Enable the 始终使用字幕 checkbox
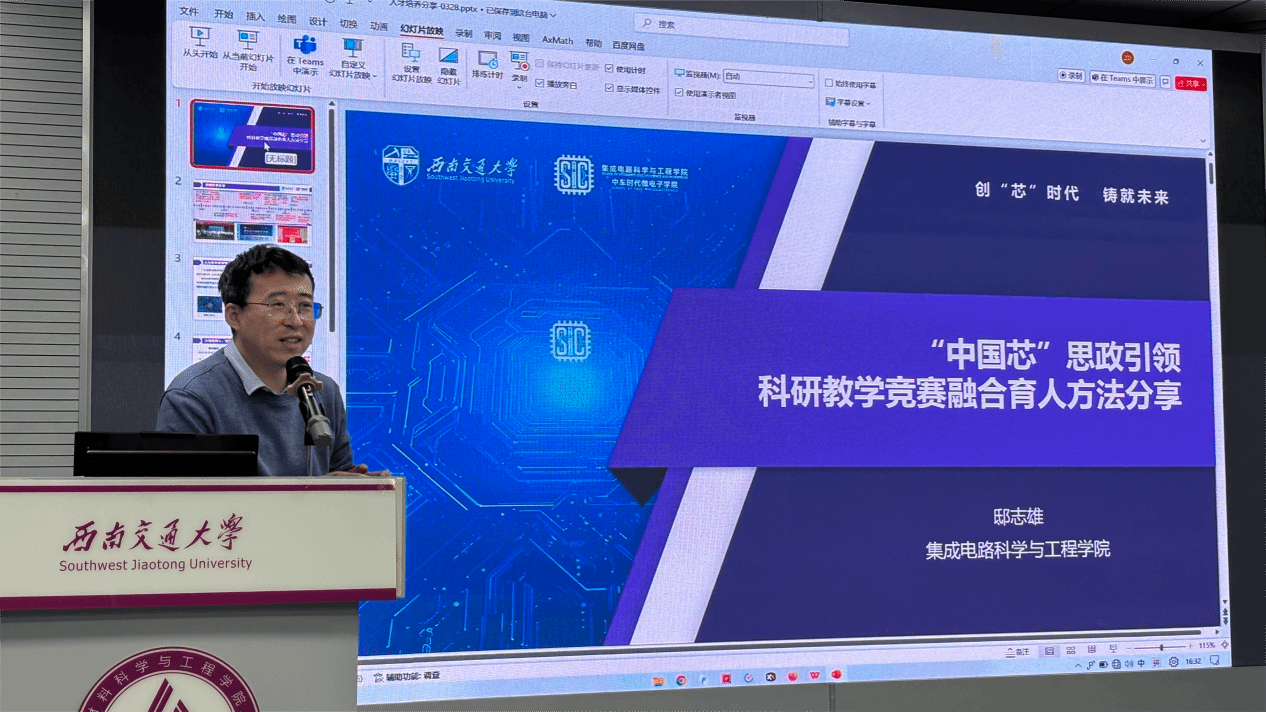The width and height of the screenshot is (1266, 712). coord(829,83)
